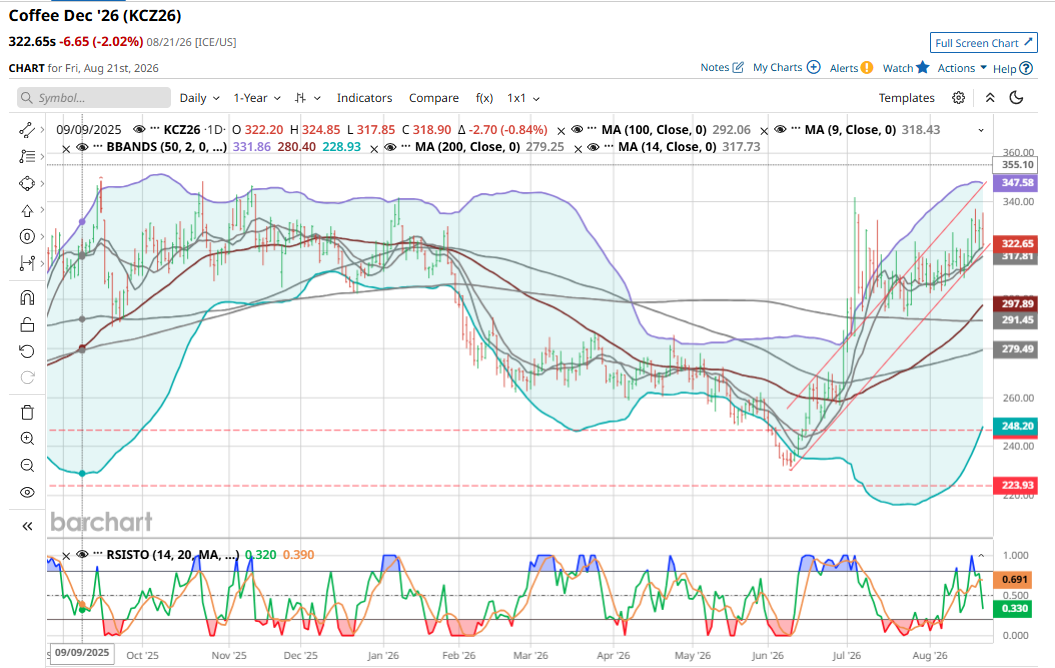Toggle visibility of KCZ26 price series

(x=139, y=130)
